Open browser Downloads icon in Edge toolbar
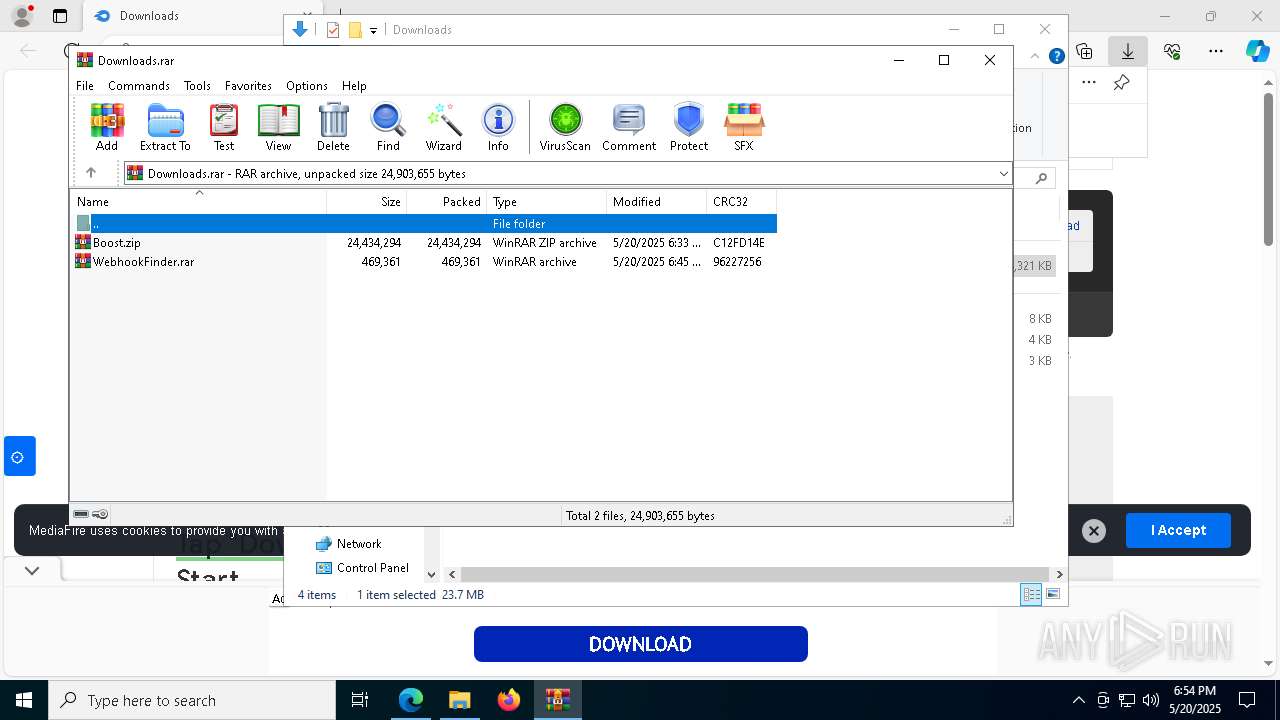The width and height of the screenshot is (1280, 720). click(x=1128, y=51)
